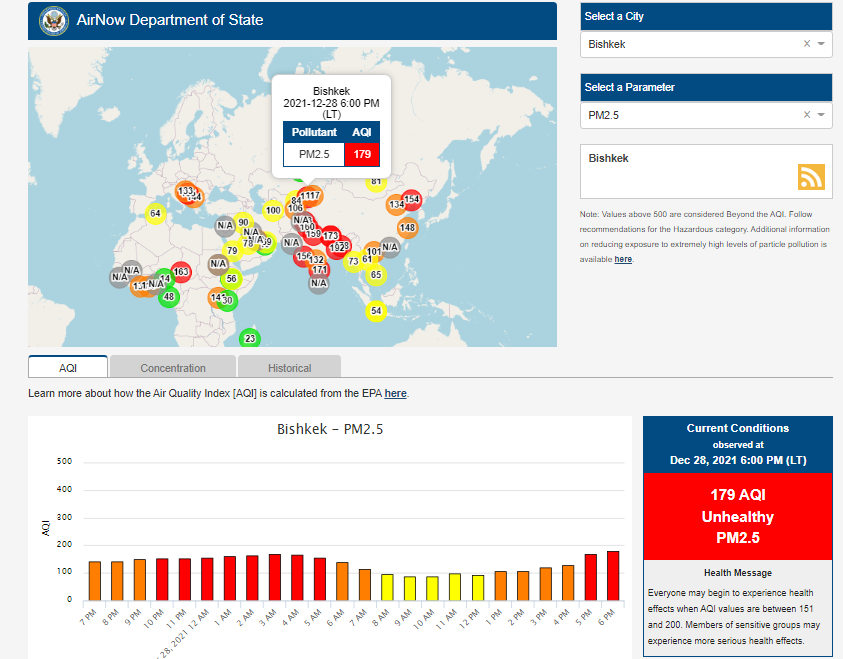
Task: Select the red map marker labeled 163
Action: tap(181, 272)
